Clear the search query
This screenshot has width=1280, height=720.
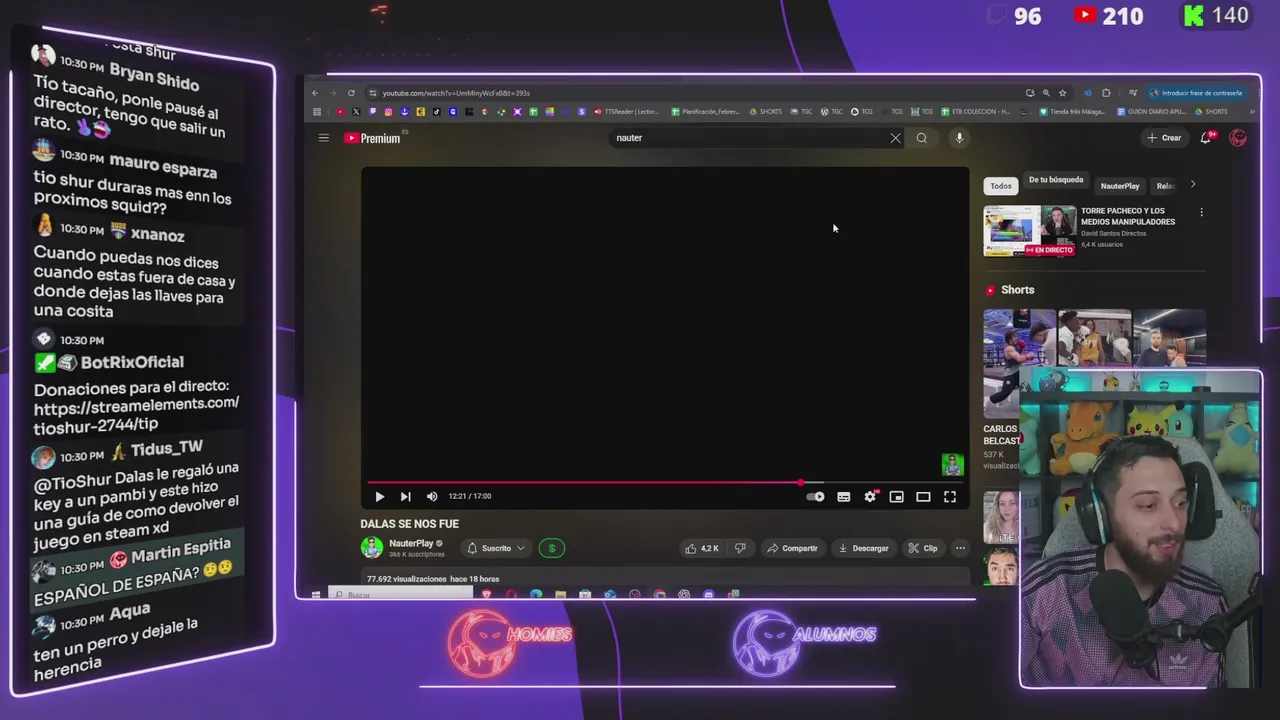click(x=895, y=138)
